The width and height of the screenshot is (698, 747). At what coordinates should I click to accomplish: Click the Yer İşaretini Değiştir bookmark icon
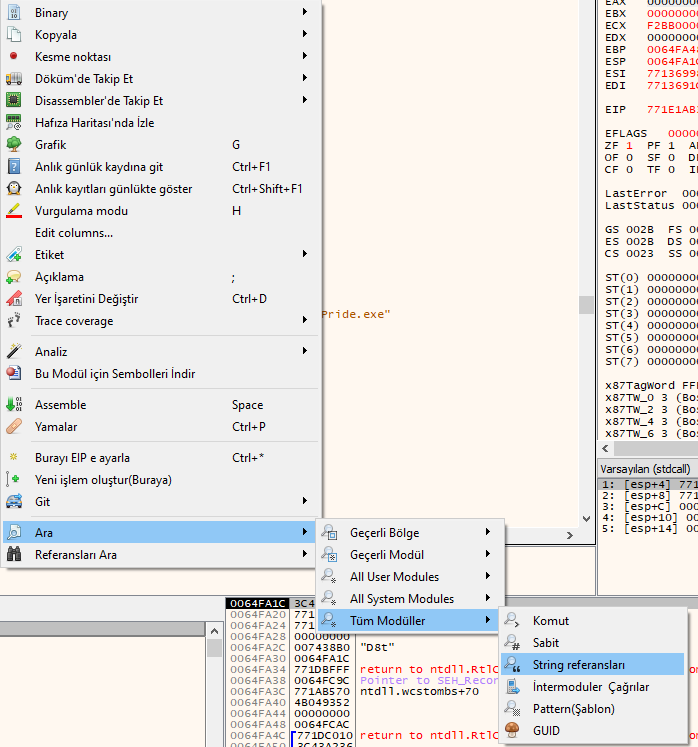click(x=14, y=298)
